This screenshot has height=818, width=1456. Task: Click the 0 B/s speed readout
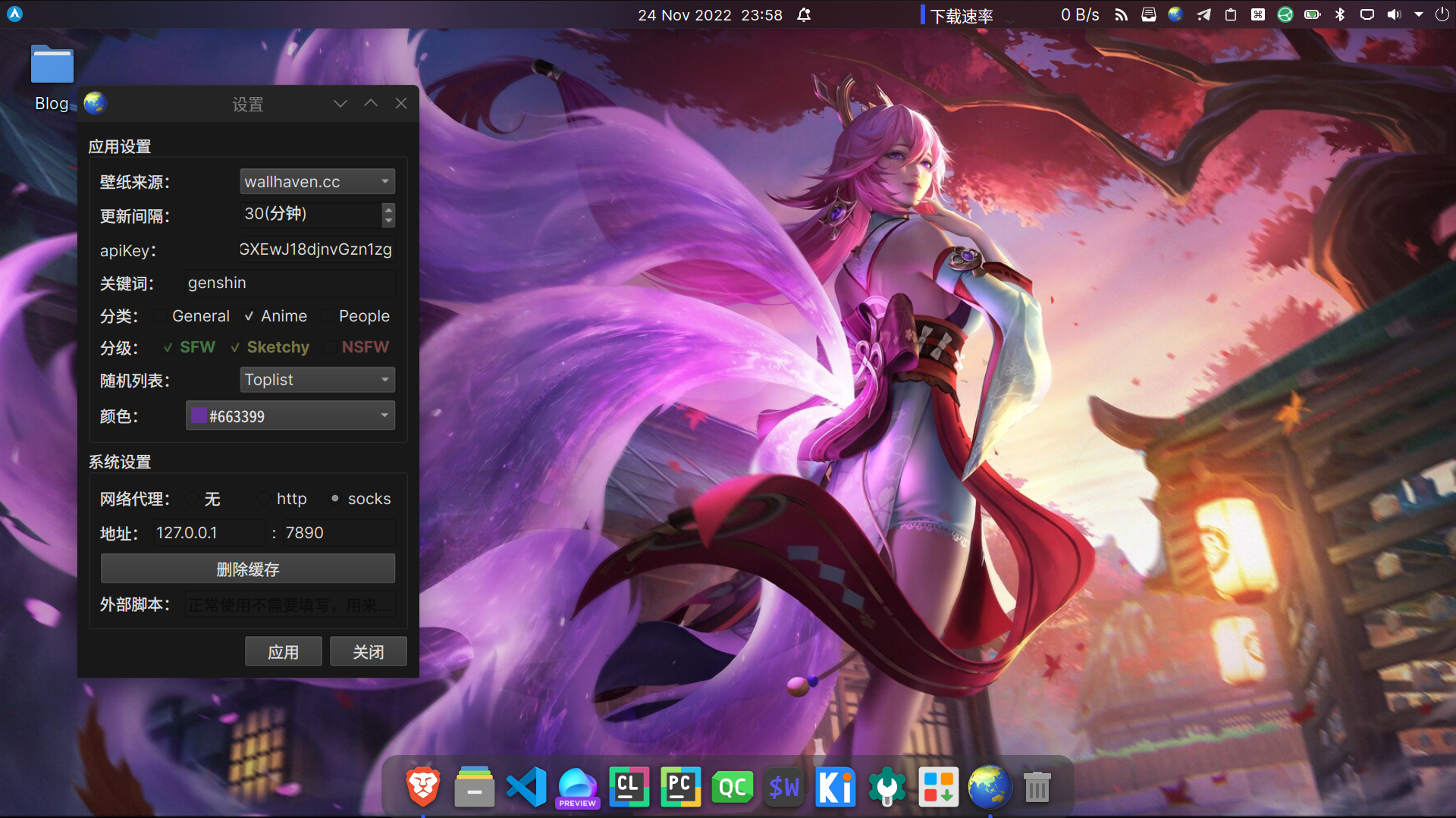click(x=1079, y=15)
